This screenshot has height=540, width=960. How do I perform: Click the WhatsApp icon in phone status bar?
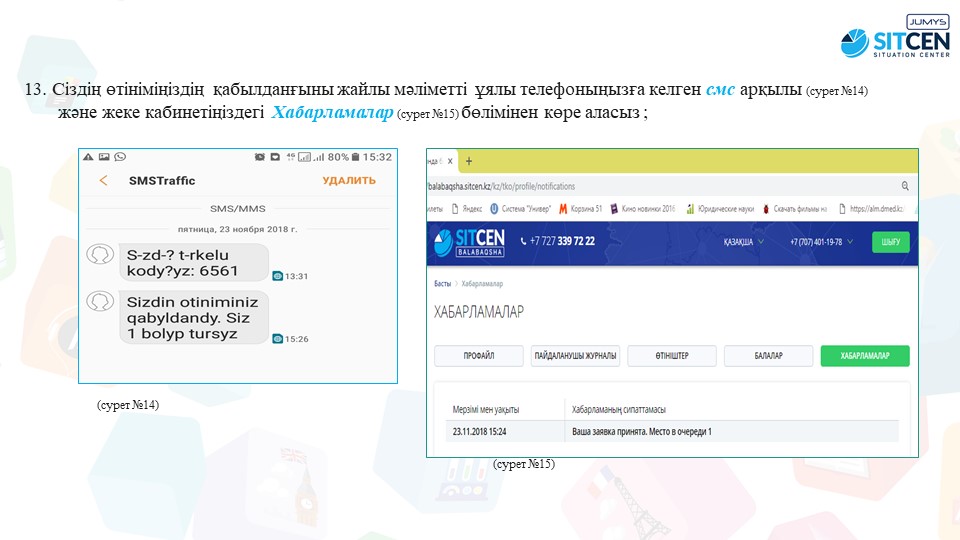click(x=120, y=157)
